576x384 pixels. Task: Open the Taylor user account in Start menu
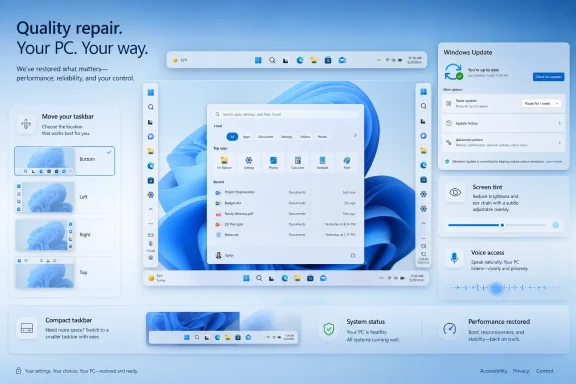point(224,255)
